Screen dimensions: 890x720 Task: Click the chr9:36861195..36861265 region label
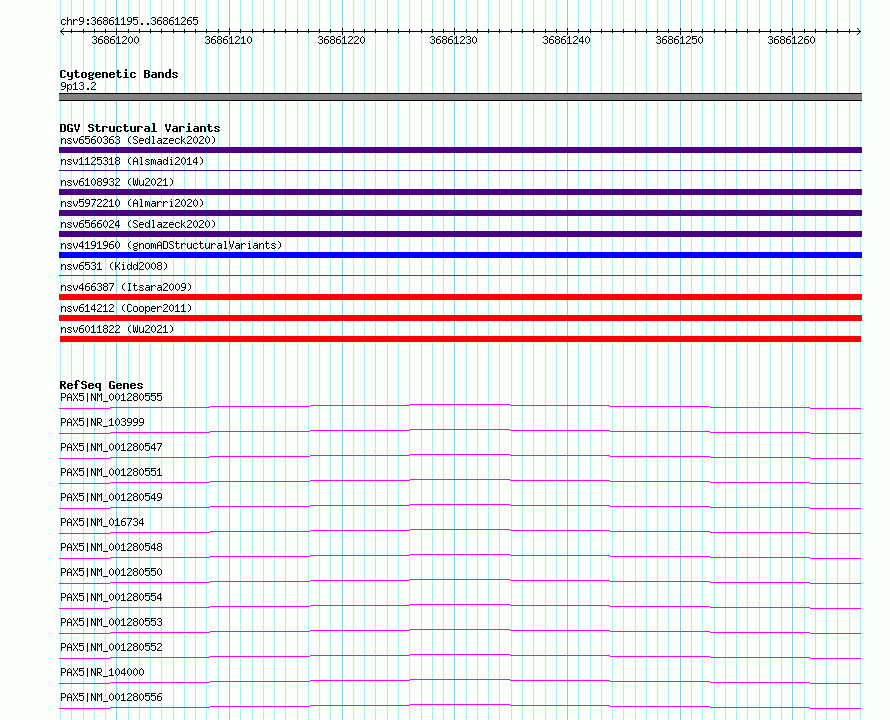tap(129, 21)
